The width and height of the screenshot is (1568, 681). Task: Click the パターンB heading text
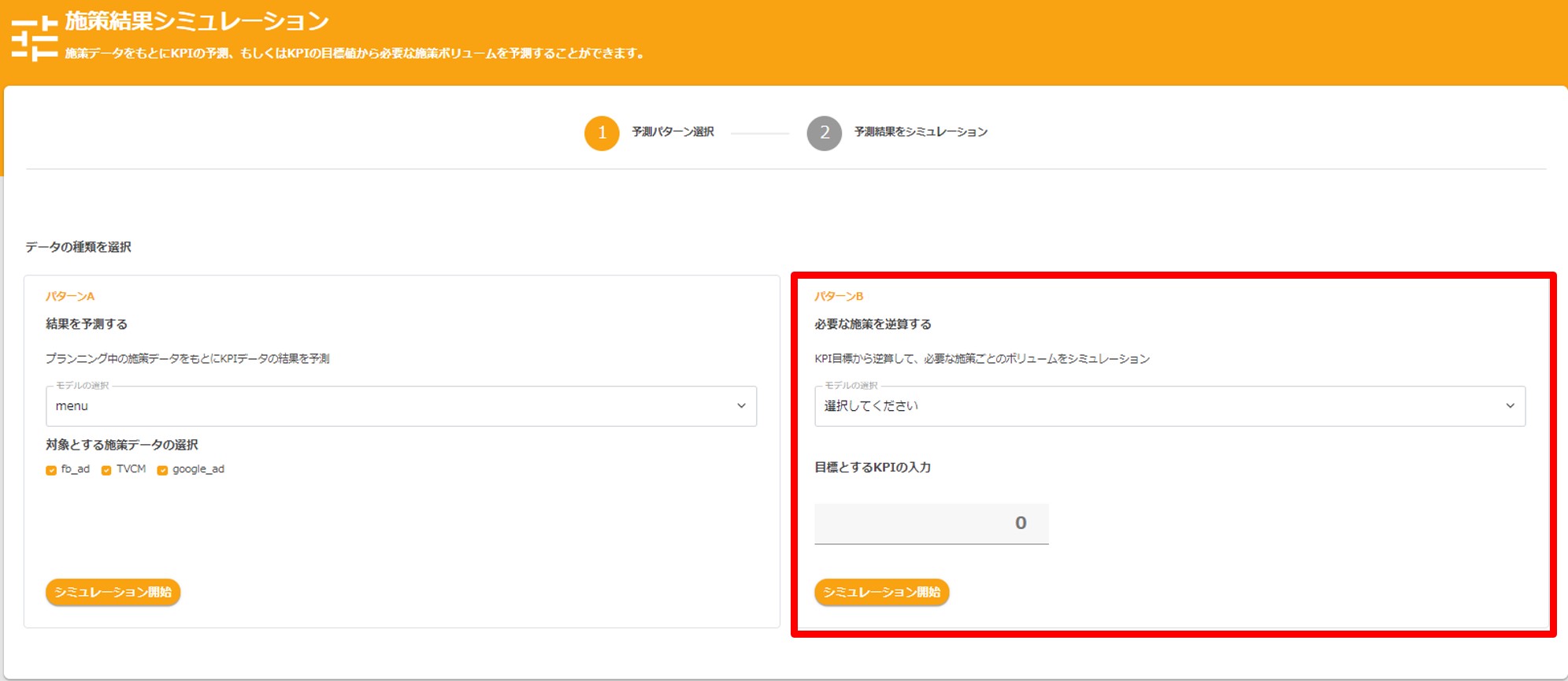click(839, 296)
